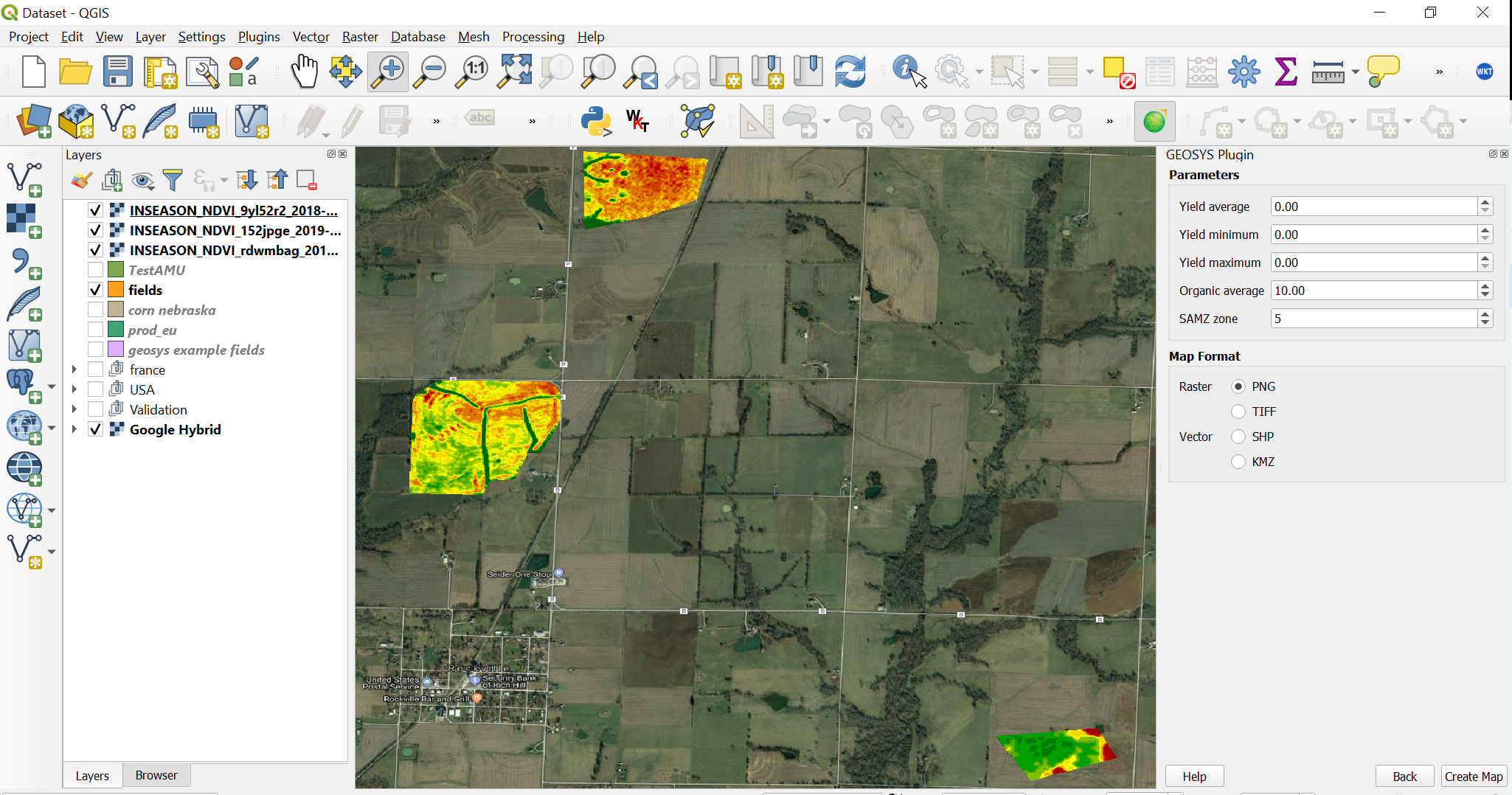Click the Refresh map icon
The width and height of the screenshot is (1512, 795).
(x=850, y=72)
